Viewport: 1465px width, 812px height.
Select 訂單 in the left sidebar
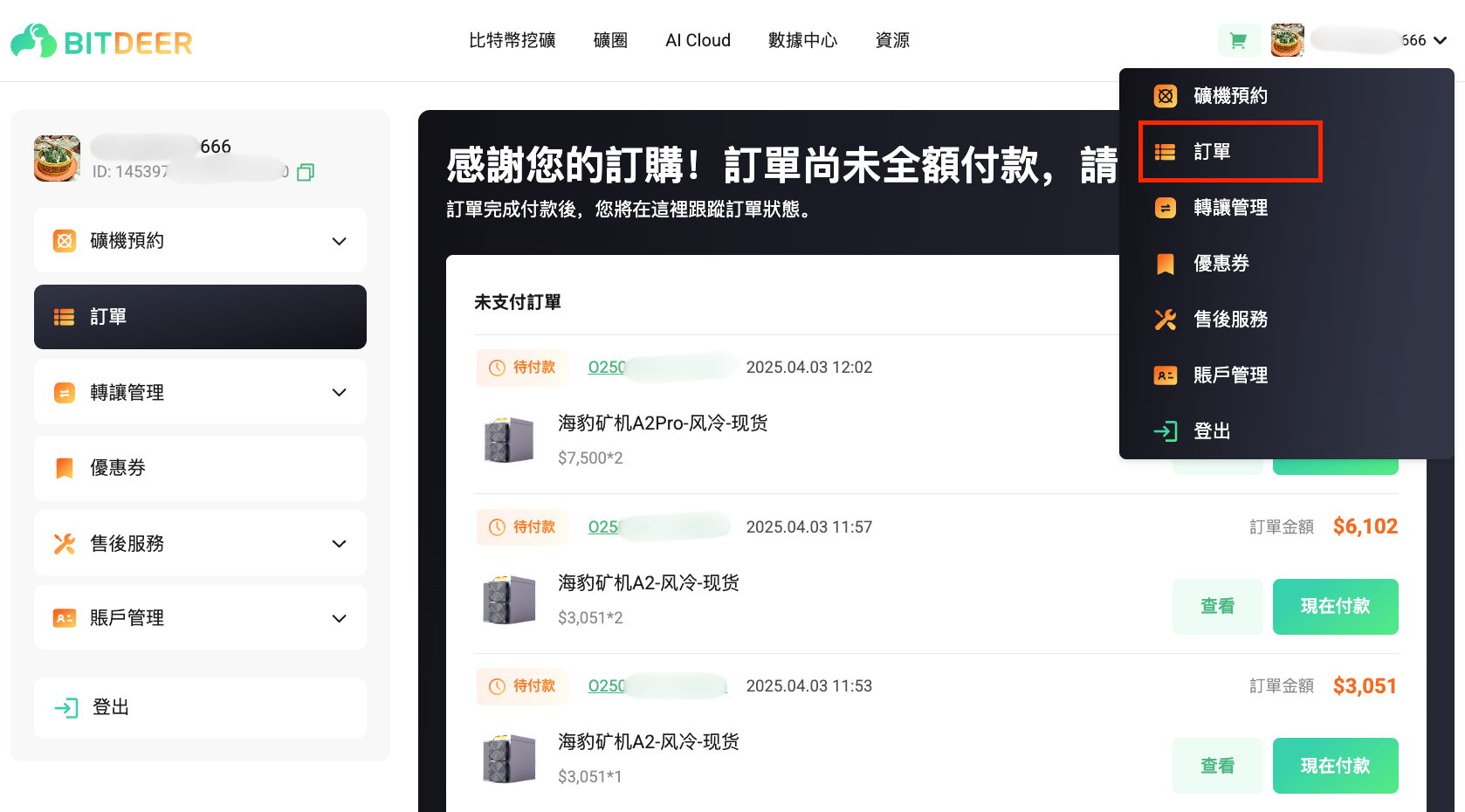[x=200, y=317]
